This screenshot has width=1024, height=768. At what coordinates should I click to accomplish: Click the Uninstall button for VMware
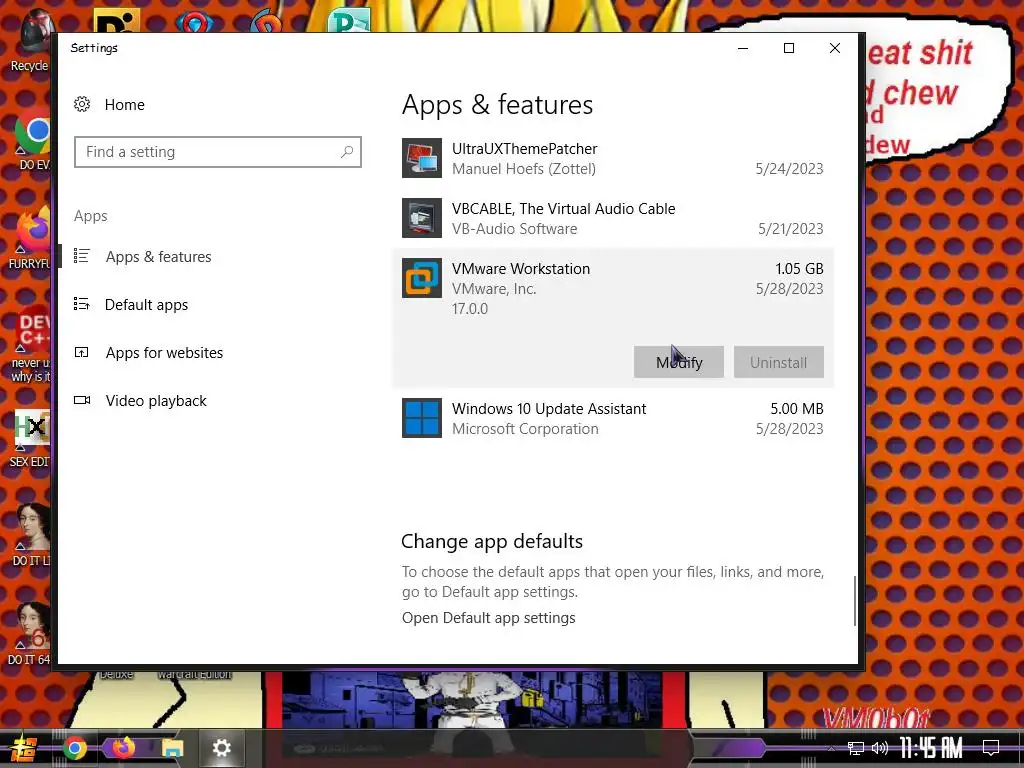(x=778, y=362)
